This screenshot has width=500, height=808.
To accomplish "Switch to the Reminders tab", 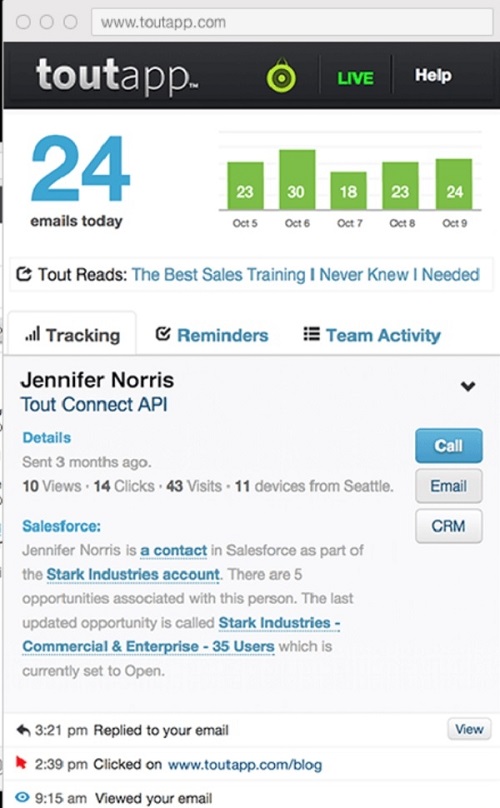I will [212, 335].
